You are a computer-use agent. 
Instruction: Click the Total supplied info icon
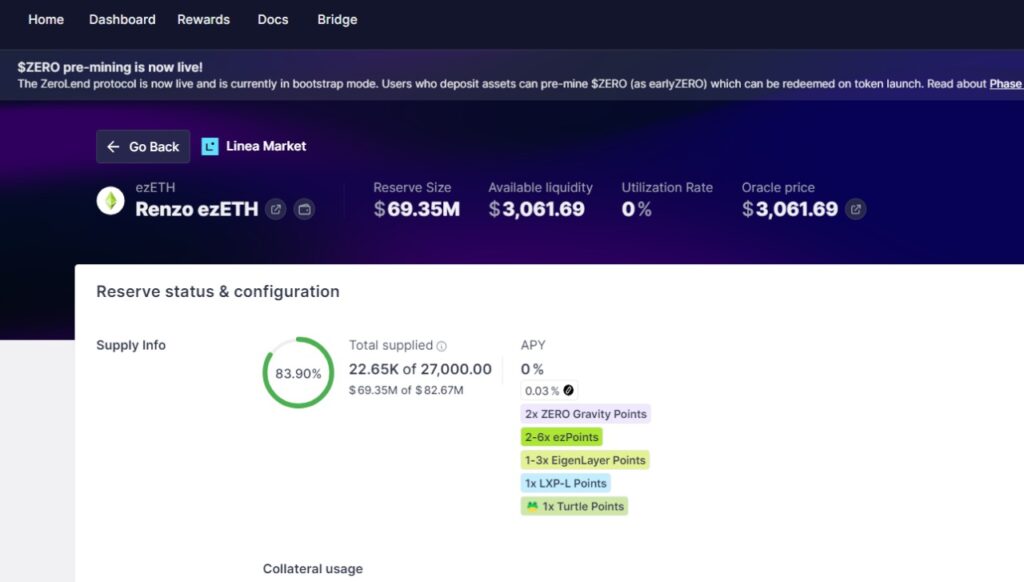441,346
